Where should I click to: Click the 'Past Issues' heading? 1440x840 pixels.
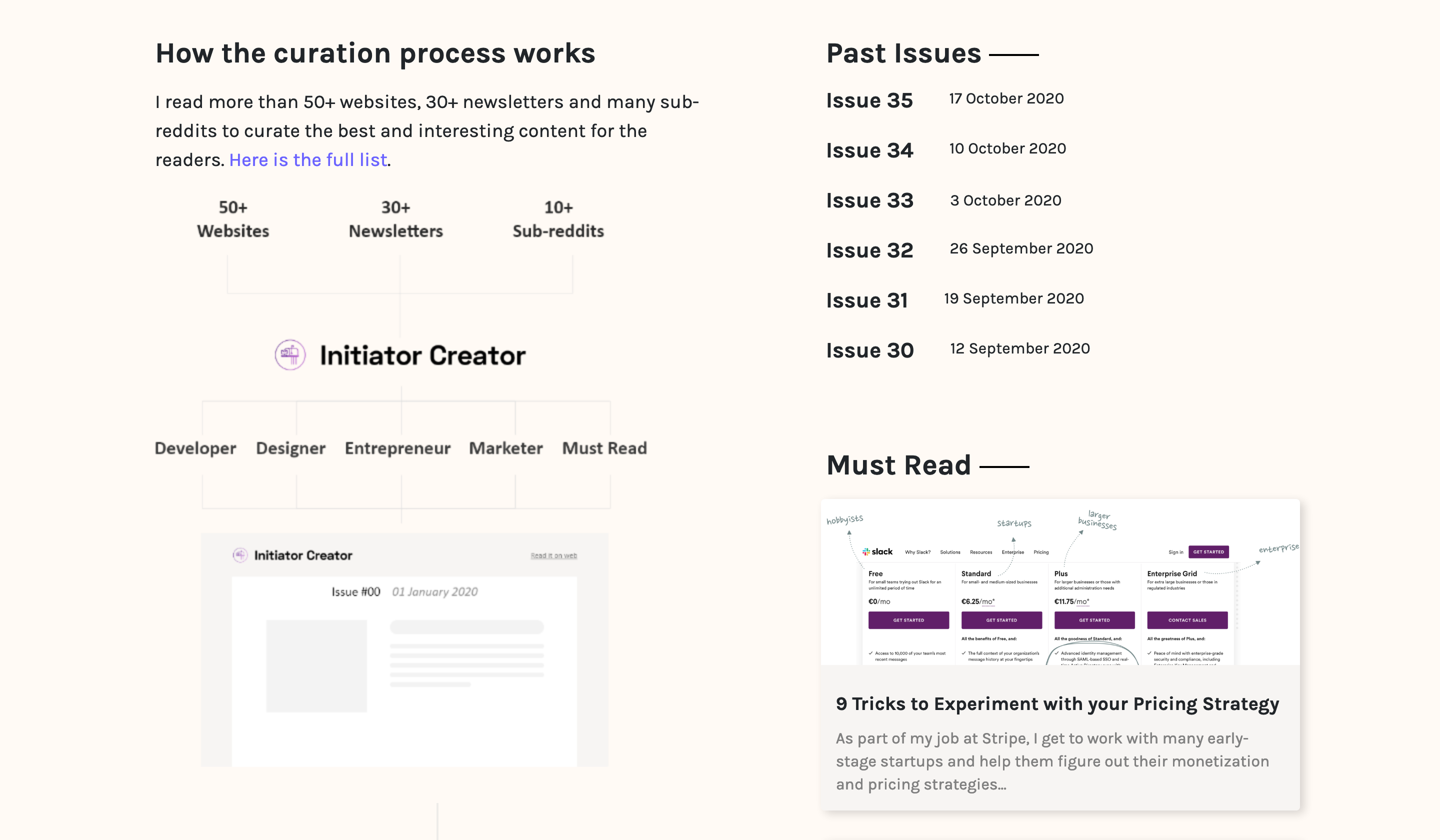point(903,53)
